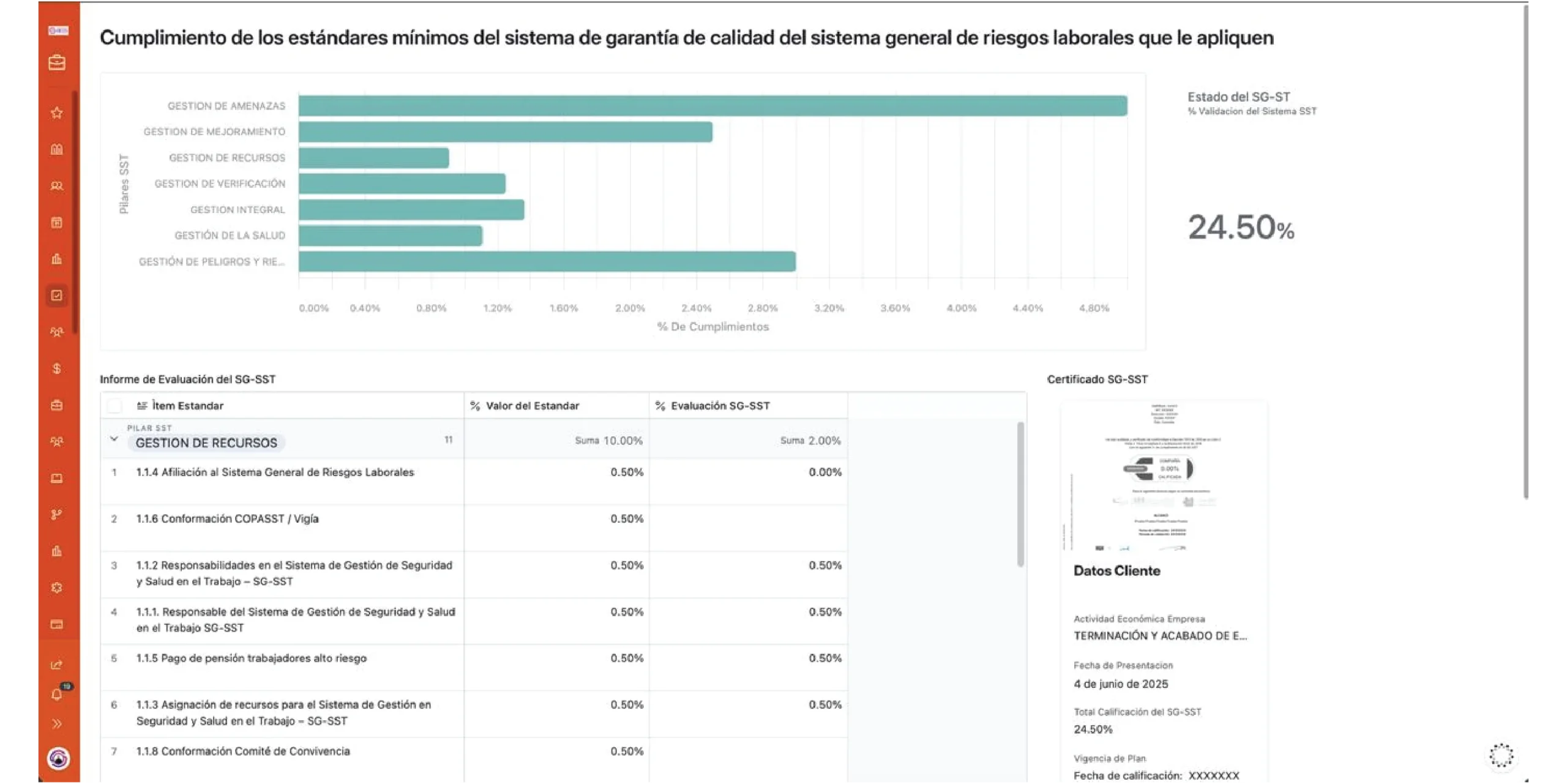Click the GESTION DE AMENAZAS chart bar
Image resolution: width=1567 pixels, height=784 pixels.
(712, 106)
